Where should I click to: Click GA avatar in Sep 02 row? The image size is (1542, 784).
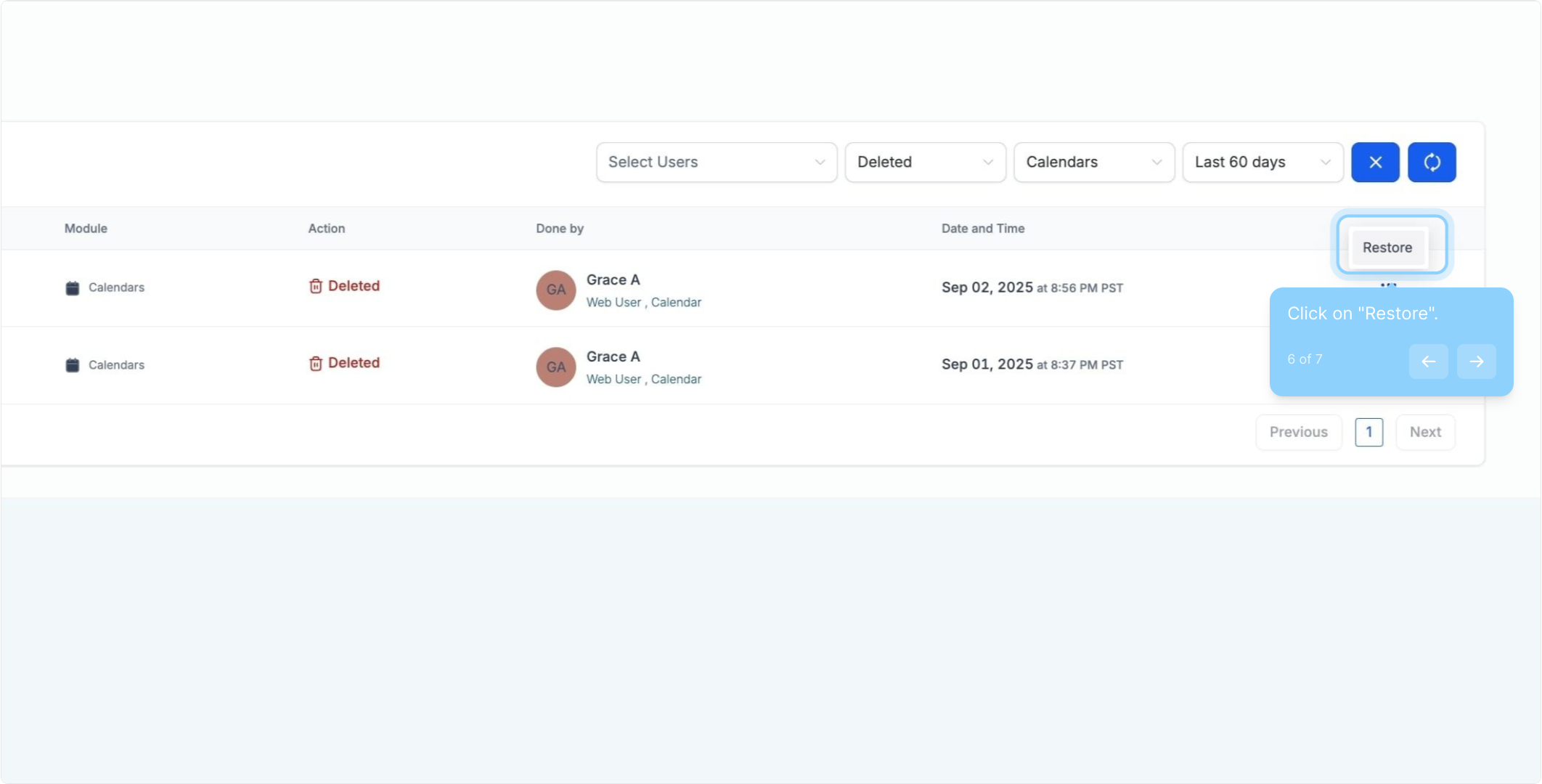[x=555, y=290]
